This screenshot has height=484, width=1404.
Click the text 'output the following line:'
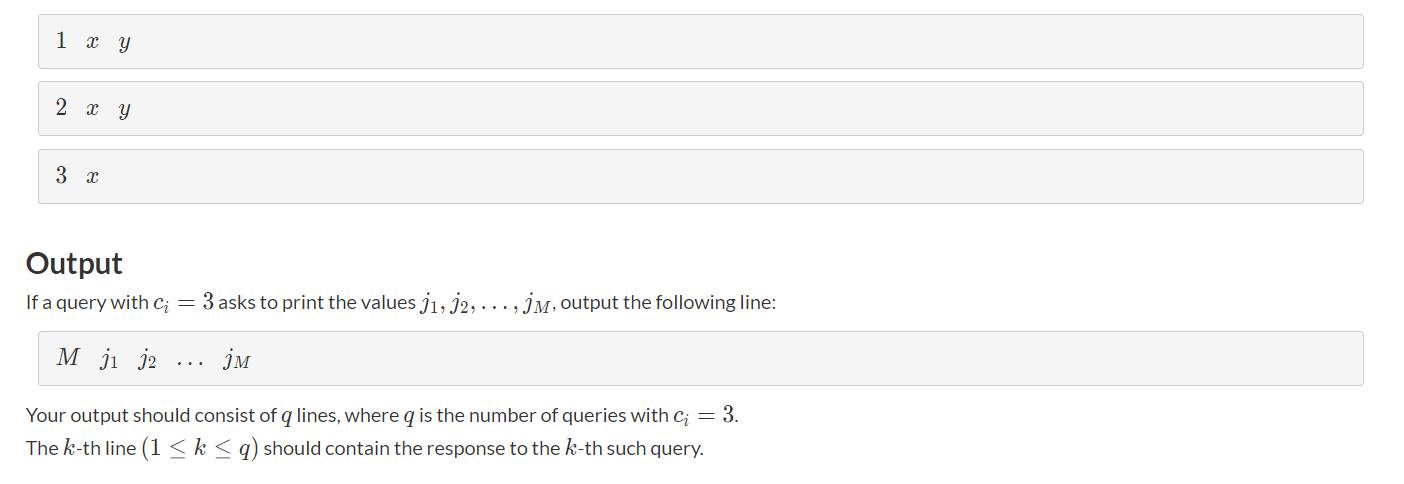pyautogui.click(x=668, y=303)
